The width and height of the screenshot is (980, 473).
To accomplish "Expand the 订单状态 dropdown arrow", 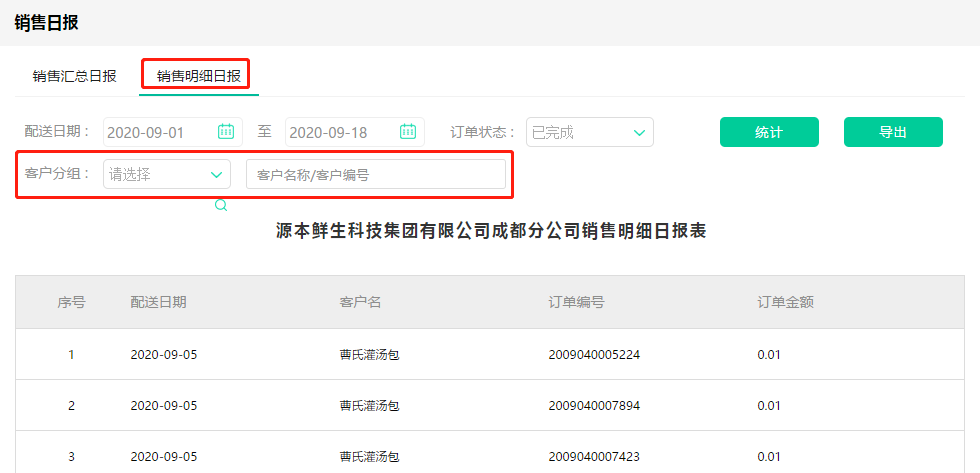I will coord(639,132).
